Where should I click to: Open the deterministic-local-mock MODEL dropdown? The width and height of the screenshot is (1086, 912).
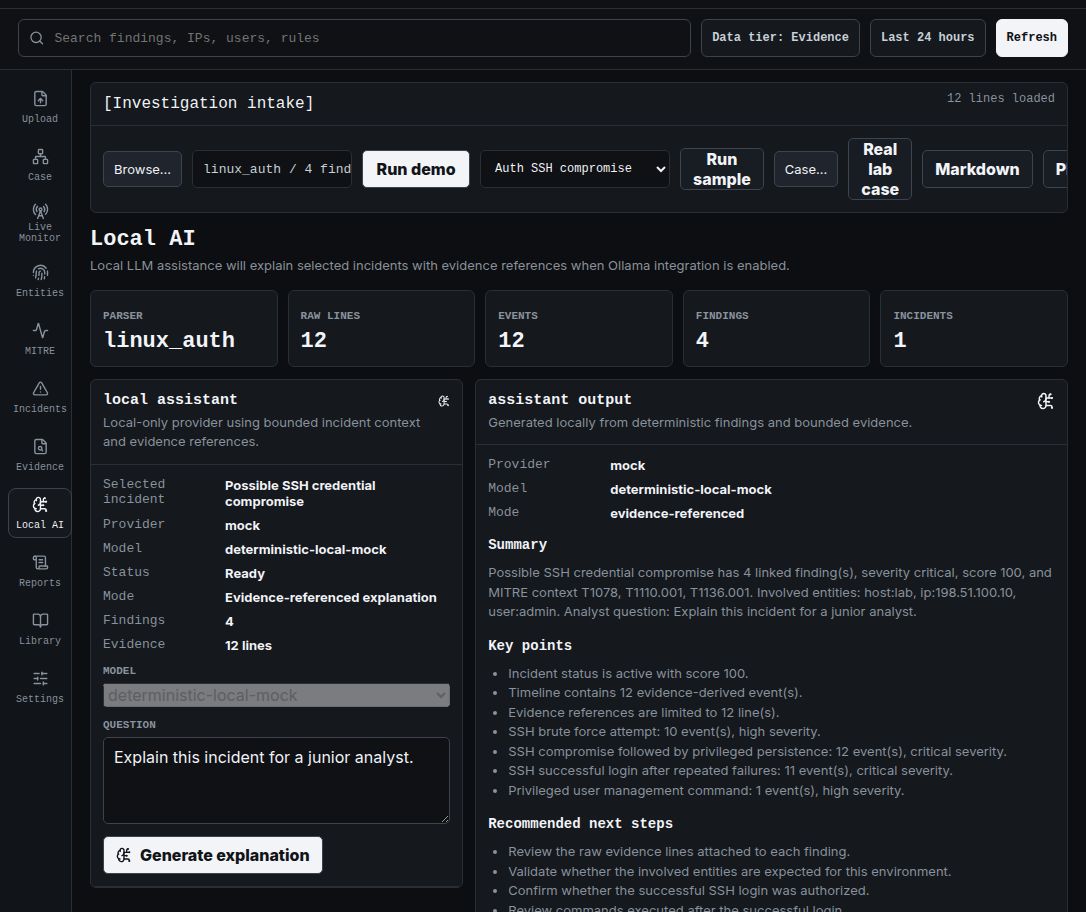tap(276, 695)
